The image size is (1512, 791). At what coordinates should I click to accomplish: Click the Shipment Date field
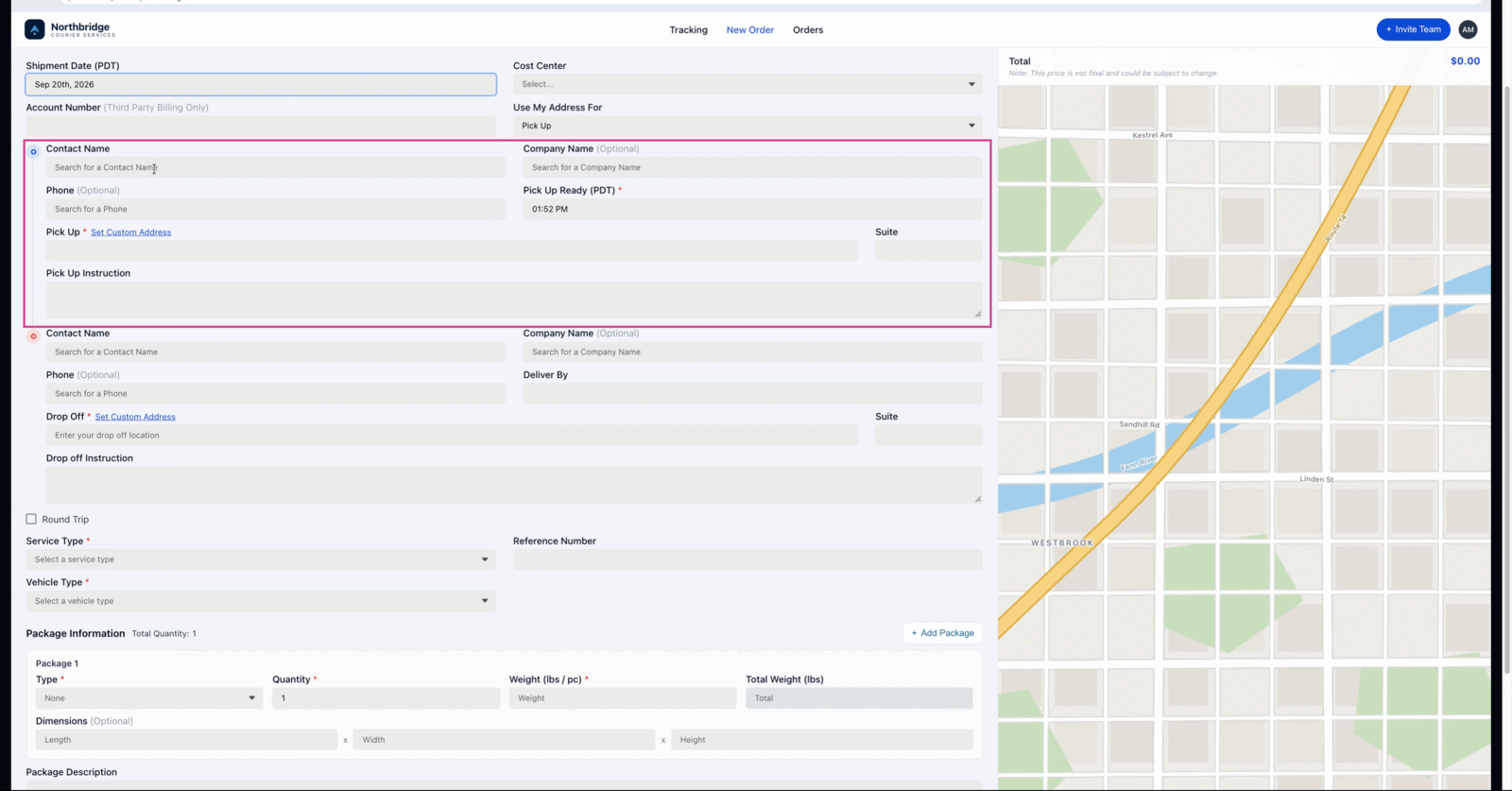(261, 84)
